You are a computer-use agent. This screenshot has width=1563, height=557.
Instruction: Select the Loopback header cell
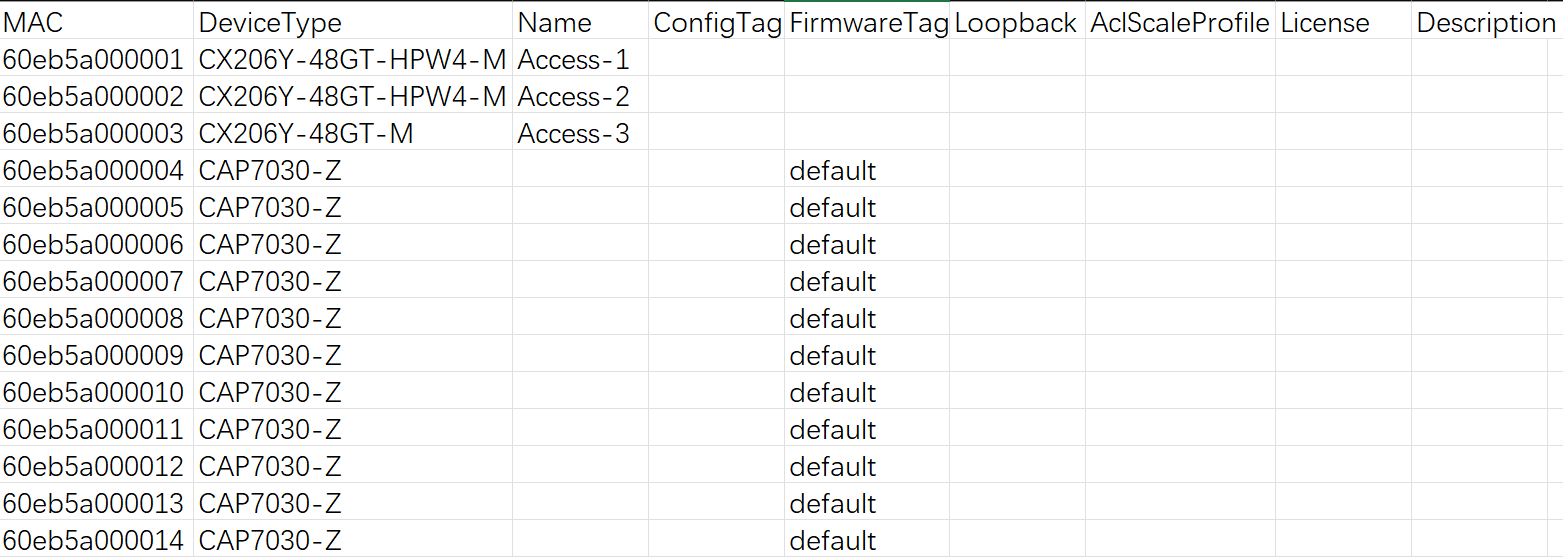point(1018,21)
